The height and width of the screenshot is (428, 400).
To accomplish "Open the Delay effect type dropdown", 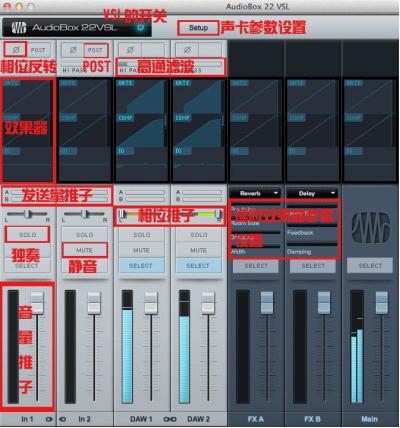I will 312,193.
